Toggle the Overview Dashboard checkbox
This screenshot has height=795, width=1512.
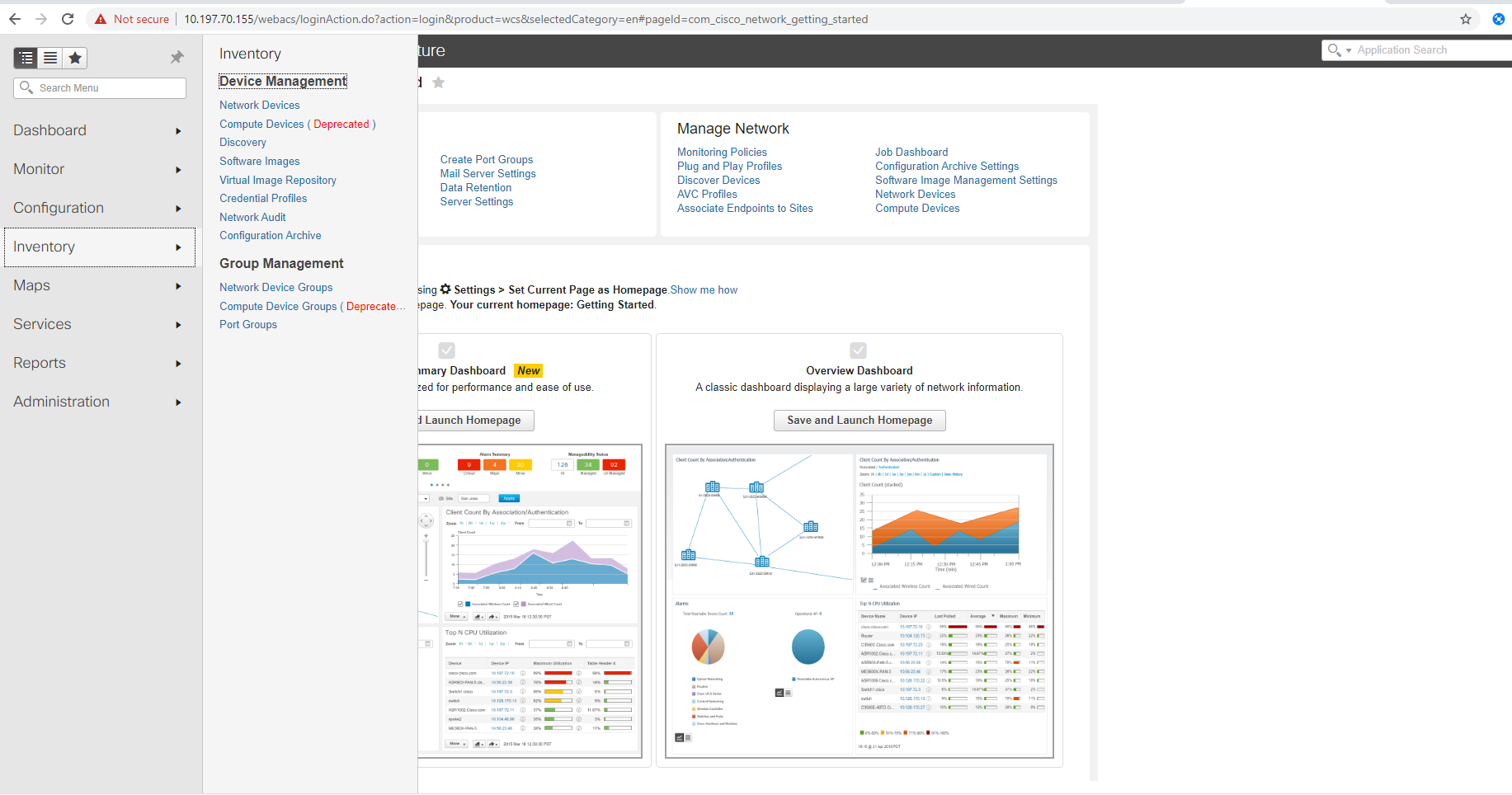click(x=859, y=350)
